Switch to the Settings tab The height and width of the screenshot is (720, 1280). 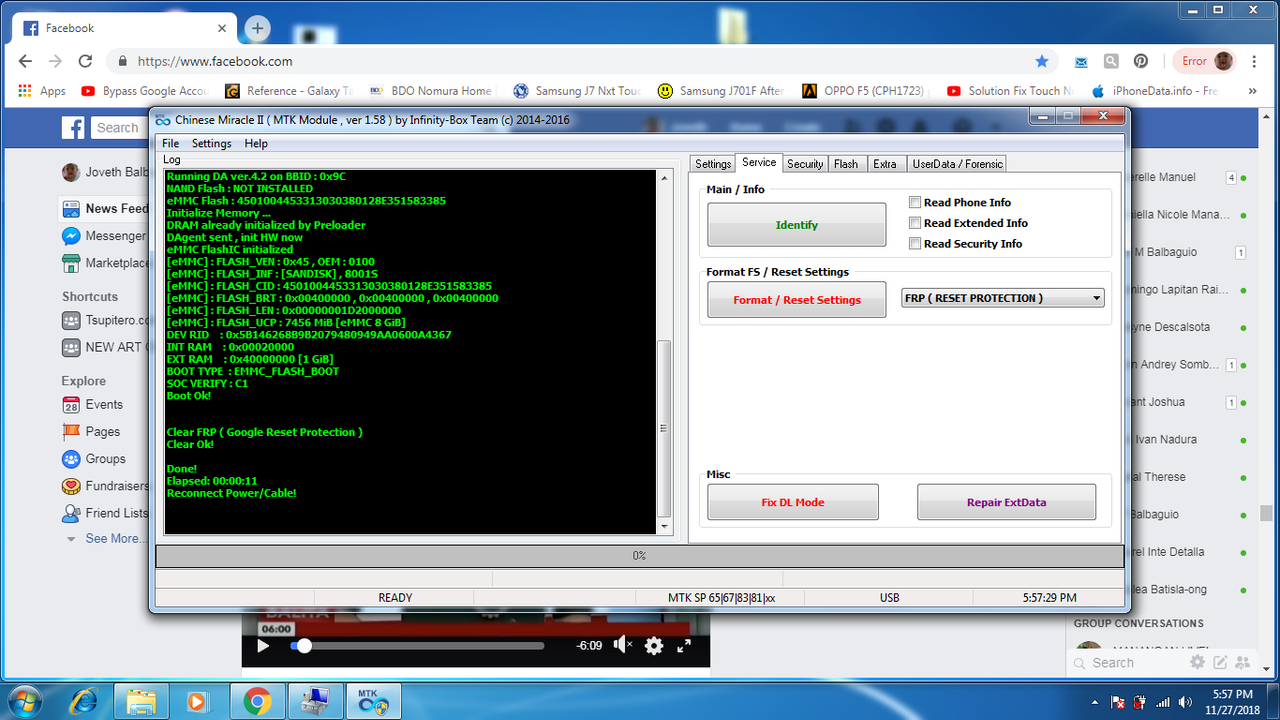coord(713,164)
